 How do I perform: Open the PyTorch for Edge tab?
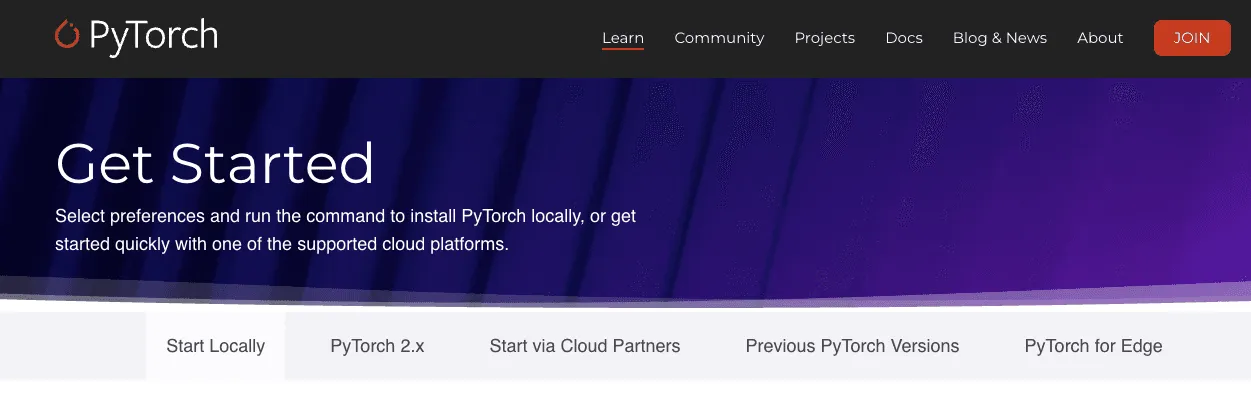[x=1093, y=346]
